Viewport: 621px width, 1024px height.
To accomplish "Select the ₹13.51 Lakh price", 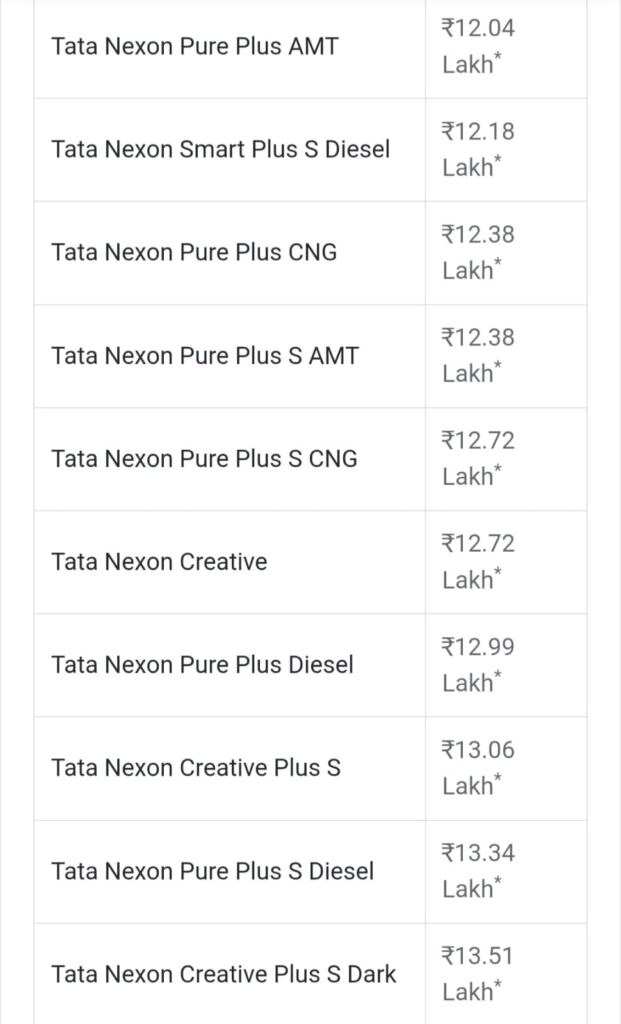I will pyautogui.click(x=479, y=973).
